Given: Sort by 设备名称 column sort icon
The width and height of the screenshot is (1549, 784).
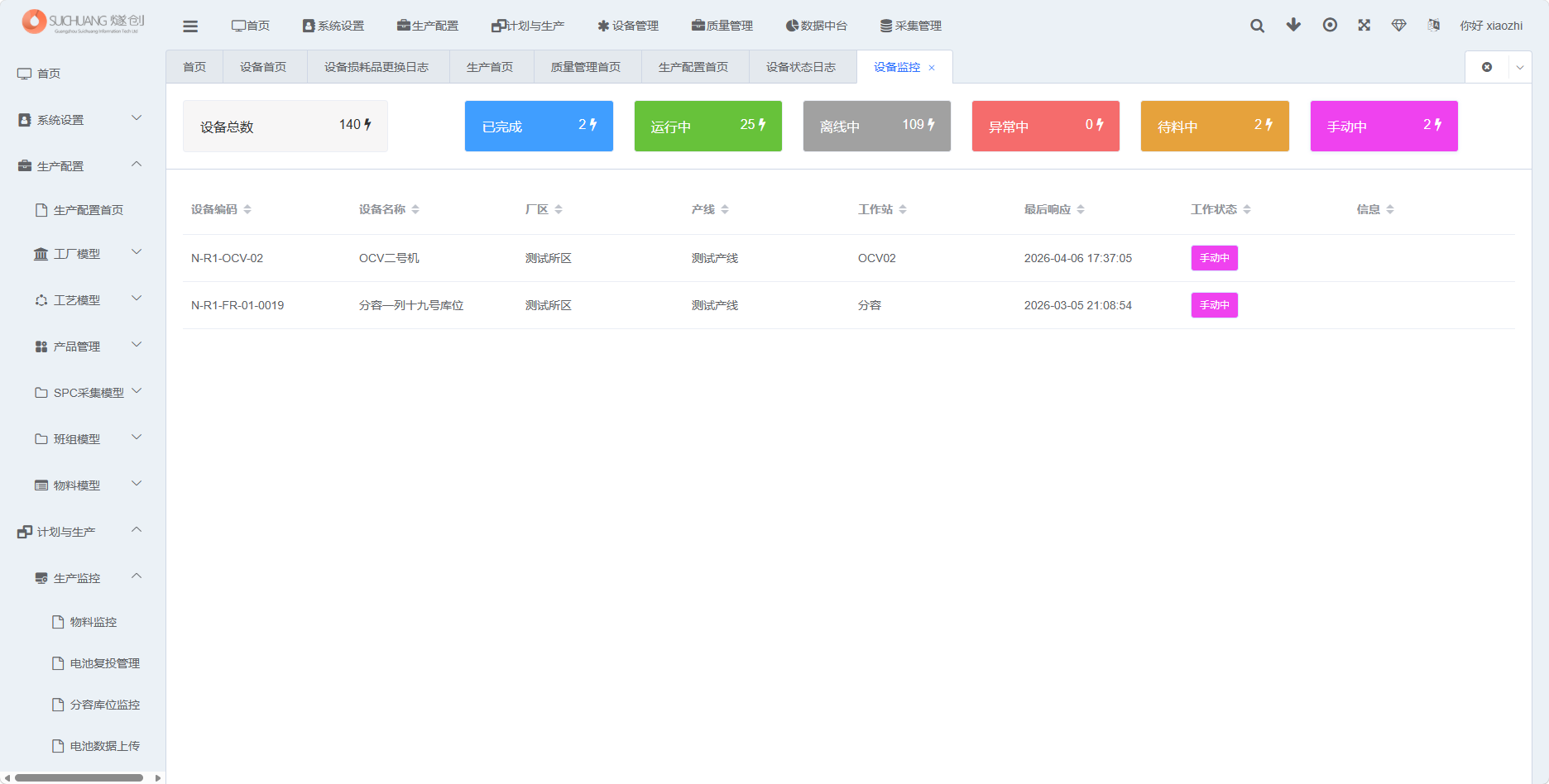Looking at the screenshot, I should 415,209.
